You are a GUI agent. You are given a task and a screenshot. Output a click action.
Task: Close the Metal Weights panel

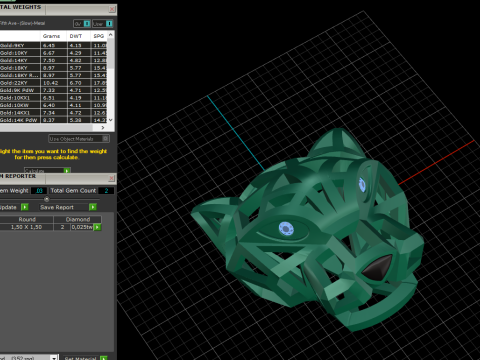coord(112,9)
